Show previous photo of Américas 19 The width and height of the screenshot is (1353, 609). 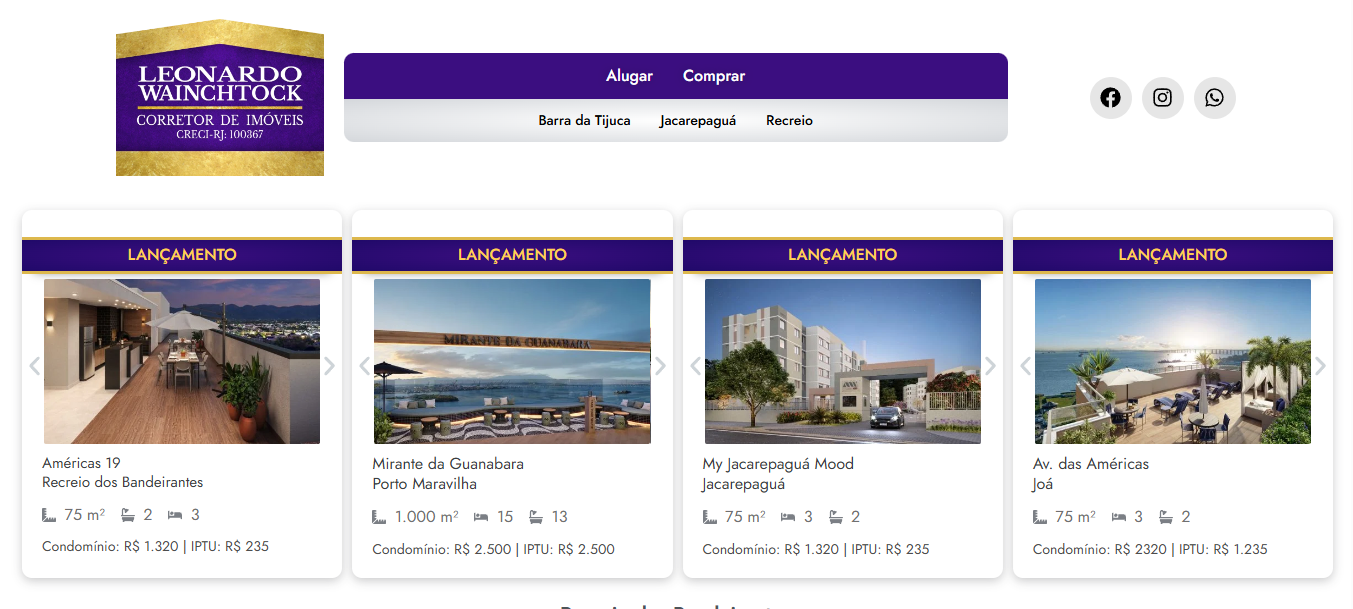pyautogui.click(x=35, y=366)
